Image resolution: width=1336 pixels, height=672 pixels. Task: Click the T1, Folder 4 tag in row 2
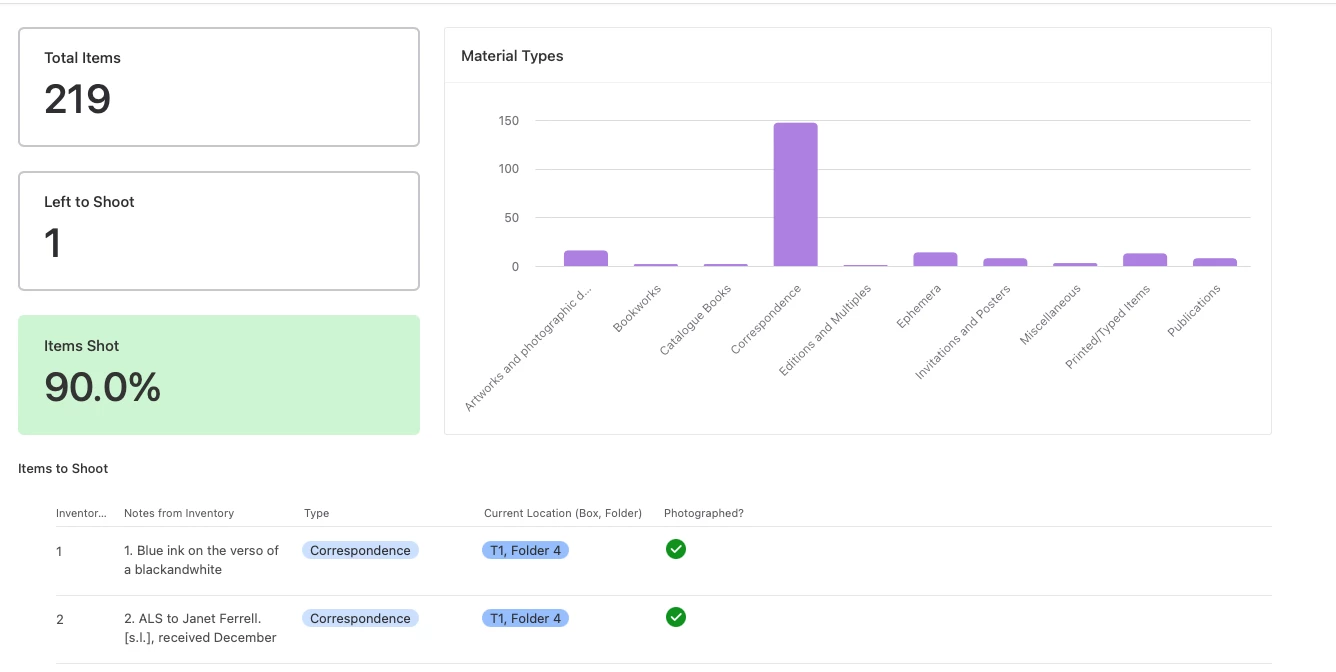coord(526,618)
